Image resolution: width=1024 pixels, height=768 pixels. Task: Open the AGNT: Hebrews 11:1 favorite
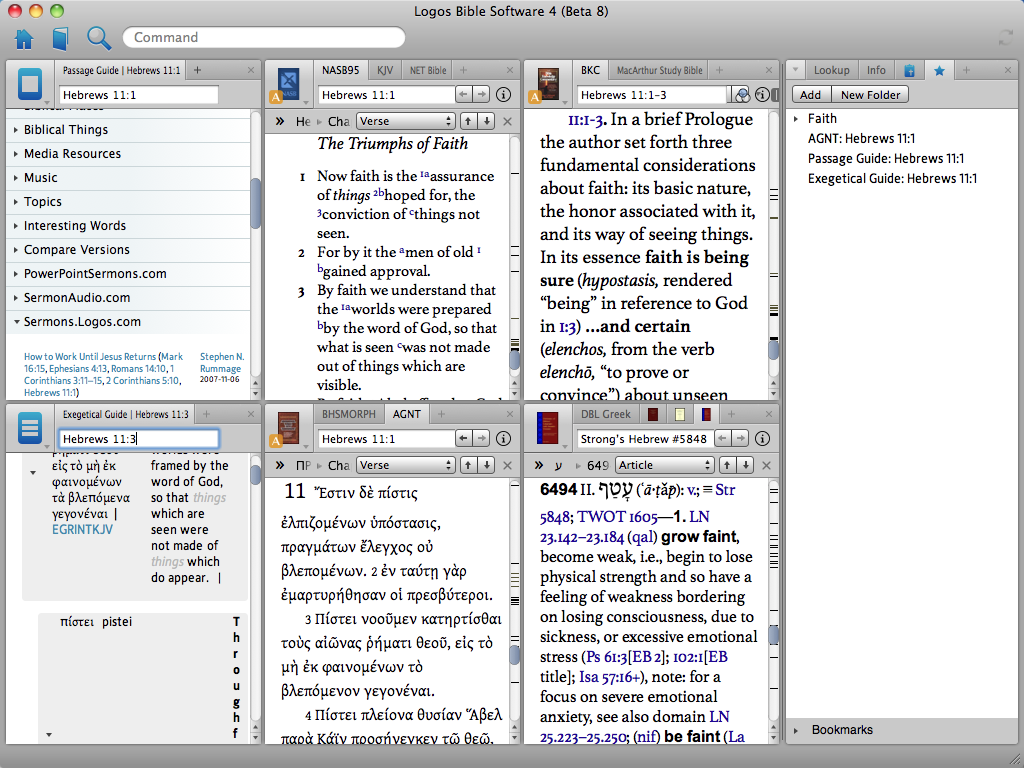pyautogui.click(x=862, y=138)
